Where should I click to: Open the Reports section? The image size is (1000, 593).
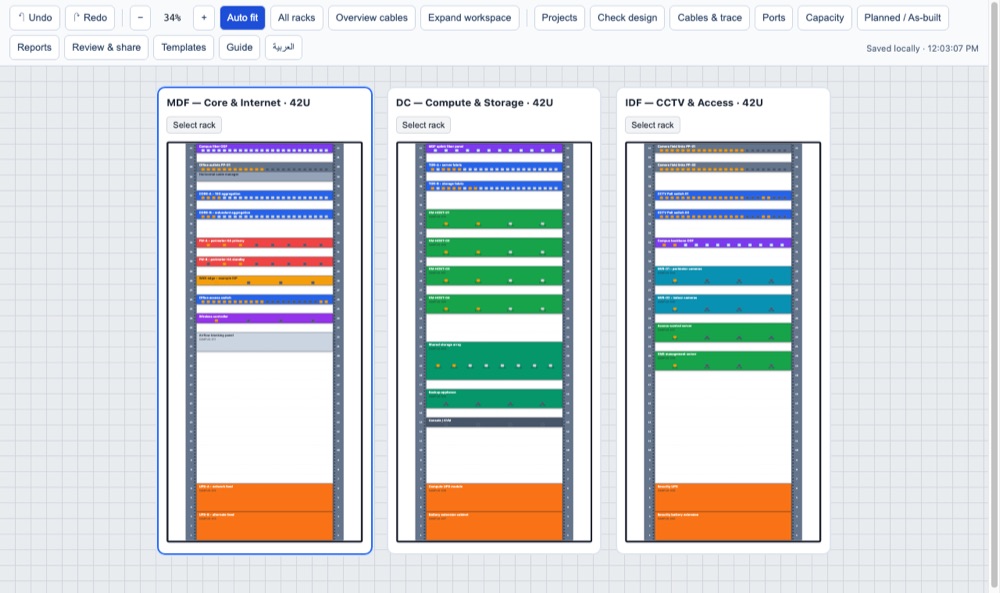(x=34, y=47)
